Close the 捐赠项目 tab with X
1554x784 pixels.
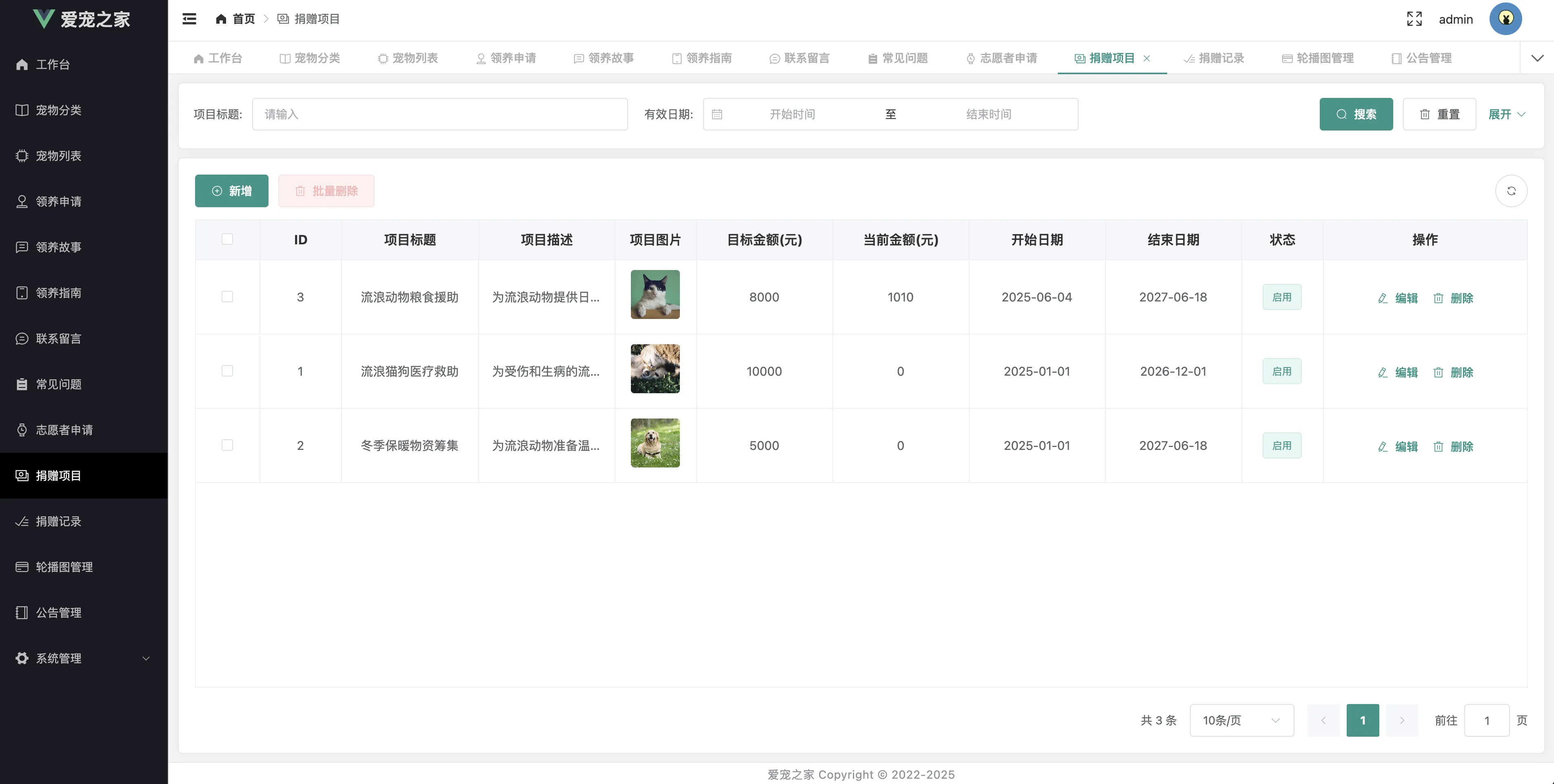tap(1147, 58)
